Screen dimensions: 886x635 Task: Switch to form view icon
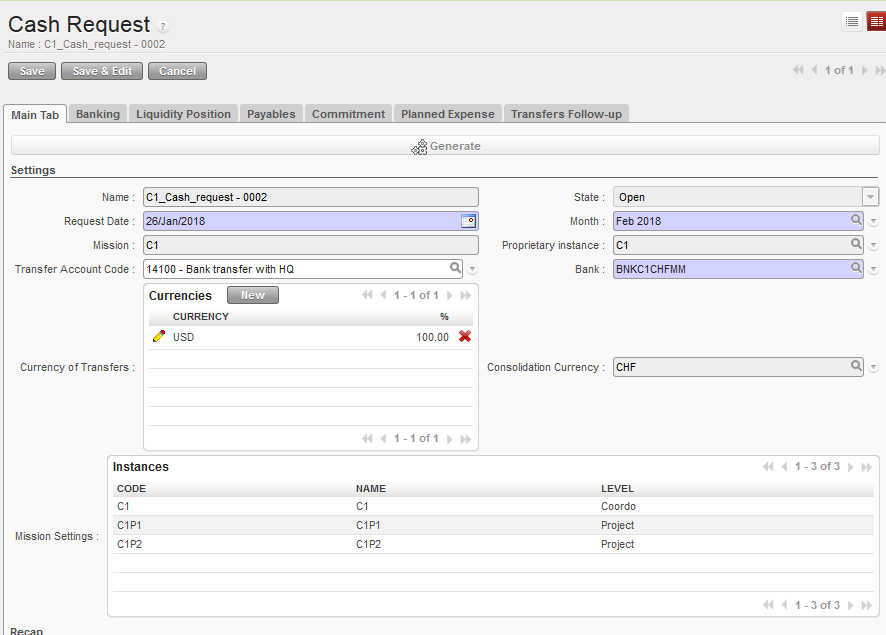pos(876,21)
